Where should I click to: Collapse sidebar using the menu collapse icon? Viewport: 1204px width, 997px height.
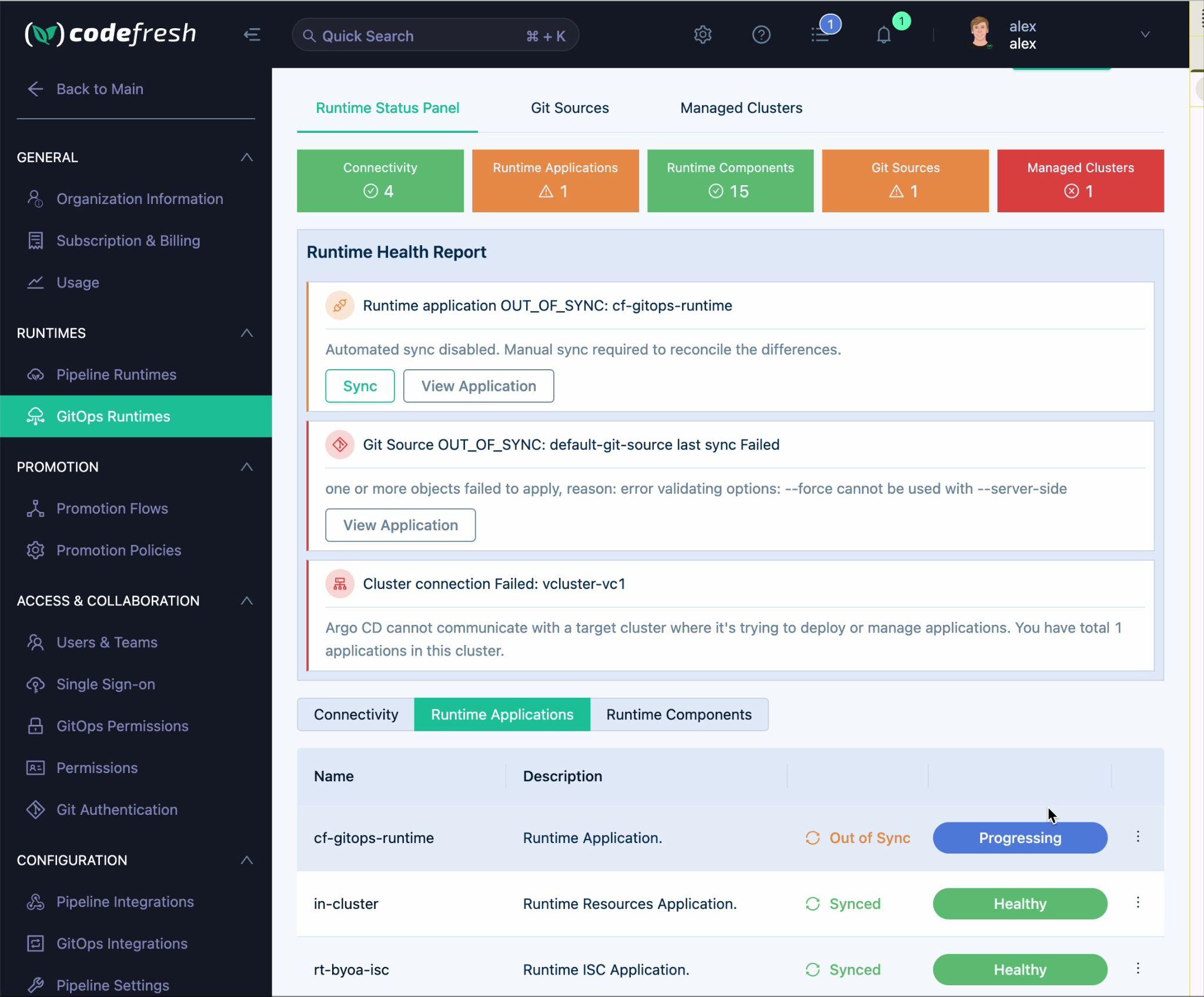point(252,35)
